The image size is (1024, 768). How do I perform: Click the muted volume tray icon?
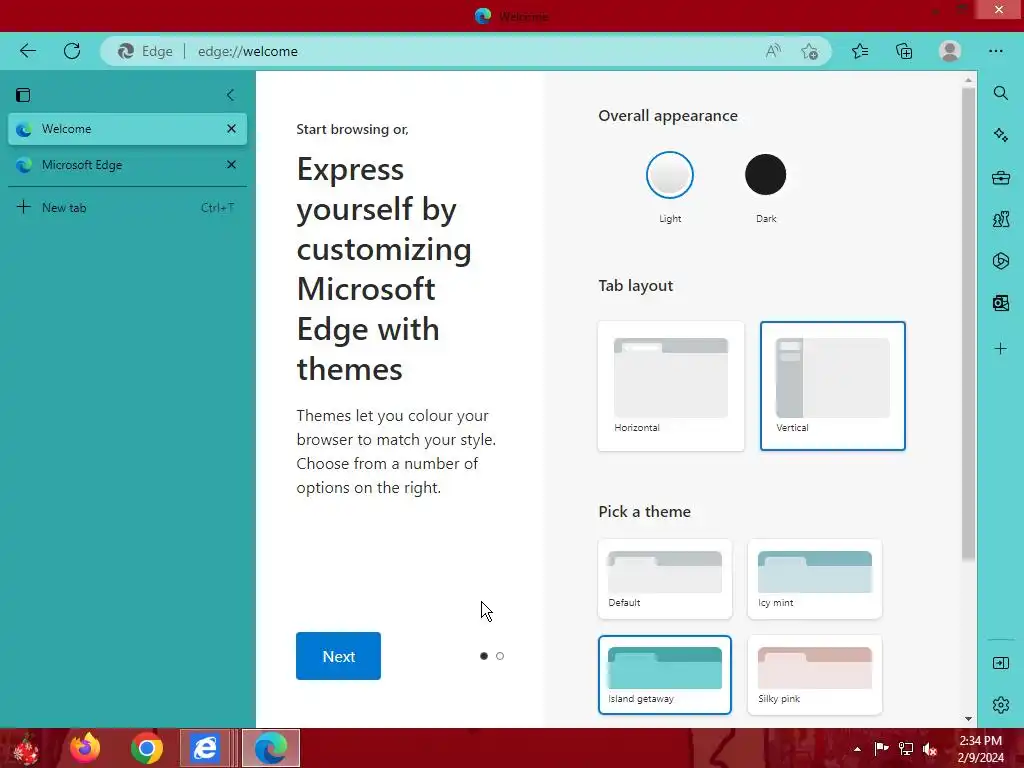click(x=930, y=749)
